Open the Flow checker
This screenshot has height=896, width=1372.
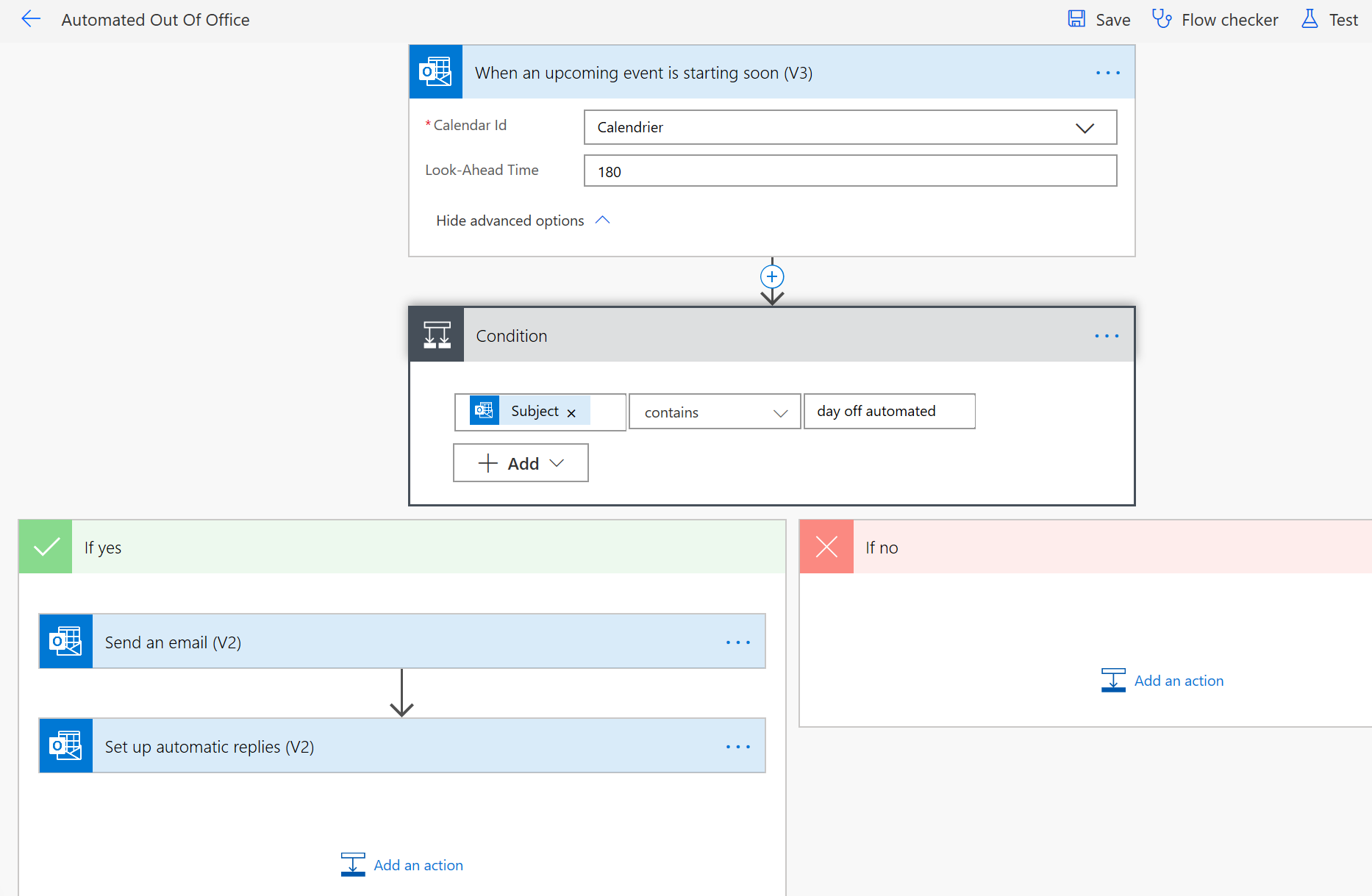1215,20
